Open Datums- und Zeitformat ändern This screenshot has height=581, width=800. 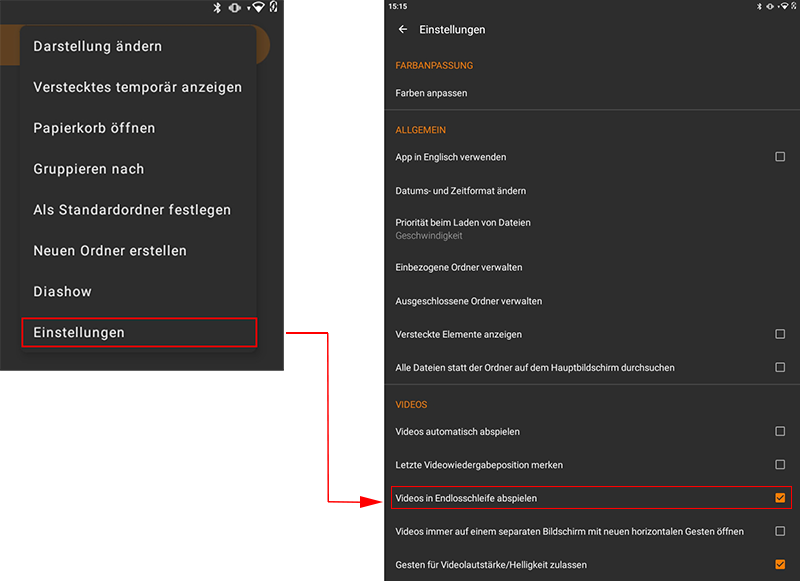592,191
